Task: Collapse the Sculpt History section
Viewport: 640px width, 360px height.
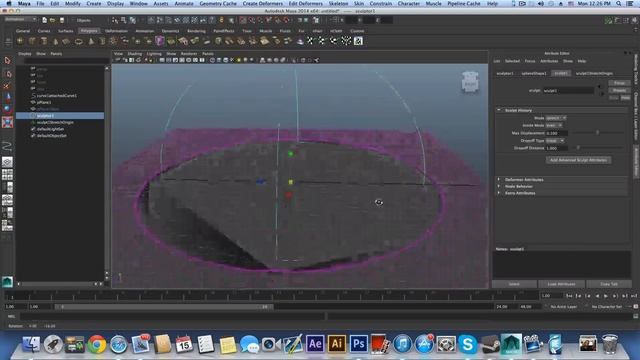Action: tap(499, 110)
